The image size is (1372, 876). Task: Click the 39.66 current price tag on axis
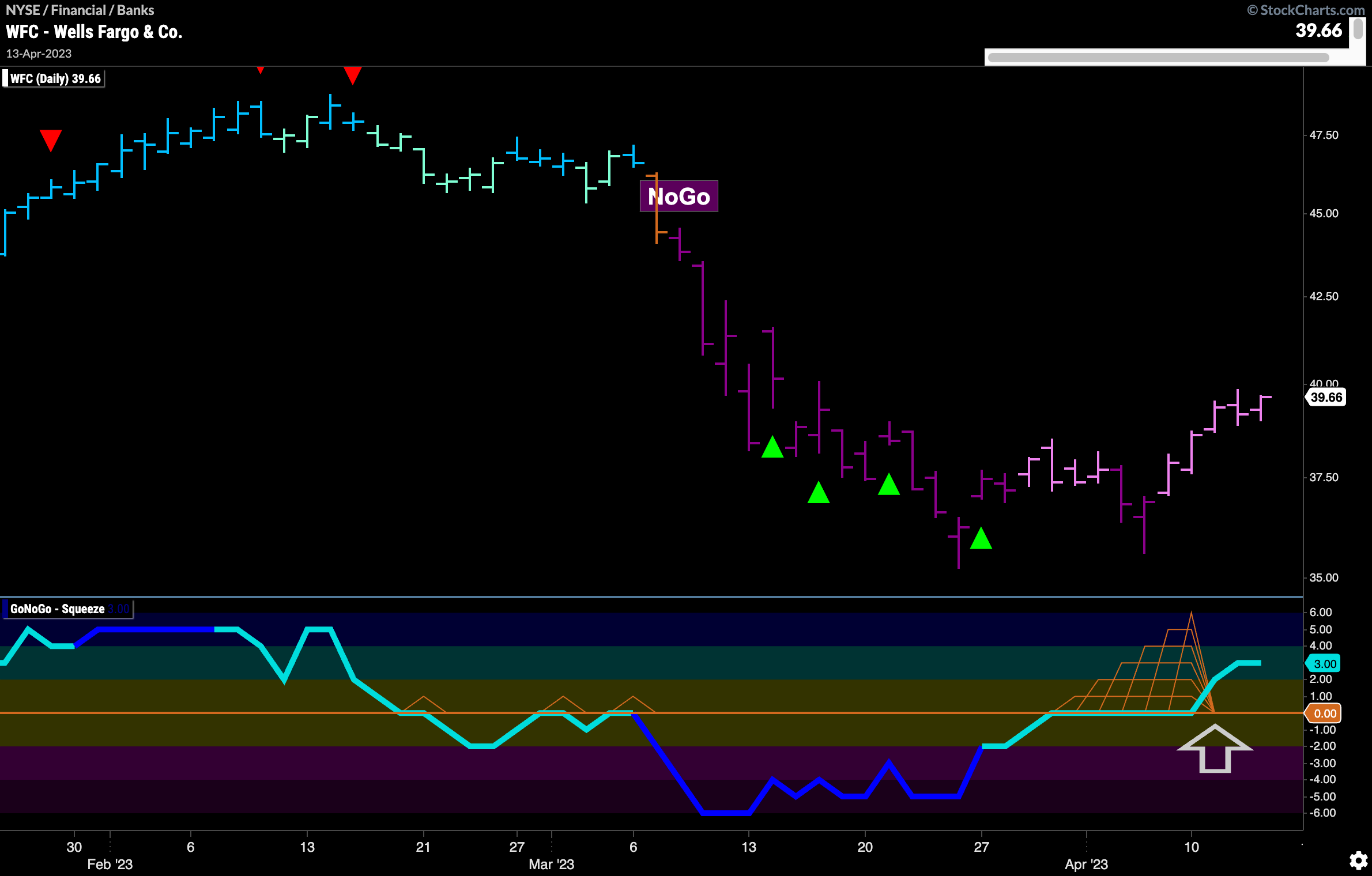1326,397
